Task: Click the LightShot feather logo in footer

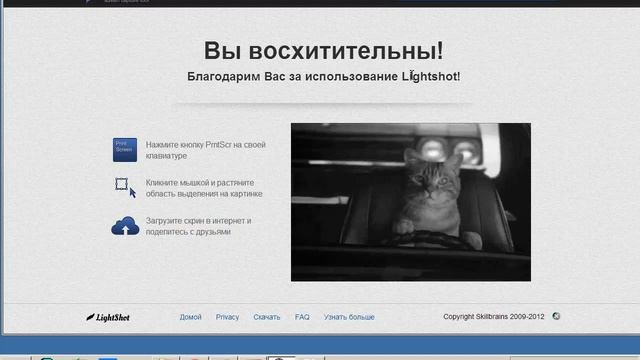Action: [108, 317]
